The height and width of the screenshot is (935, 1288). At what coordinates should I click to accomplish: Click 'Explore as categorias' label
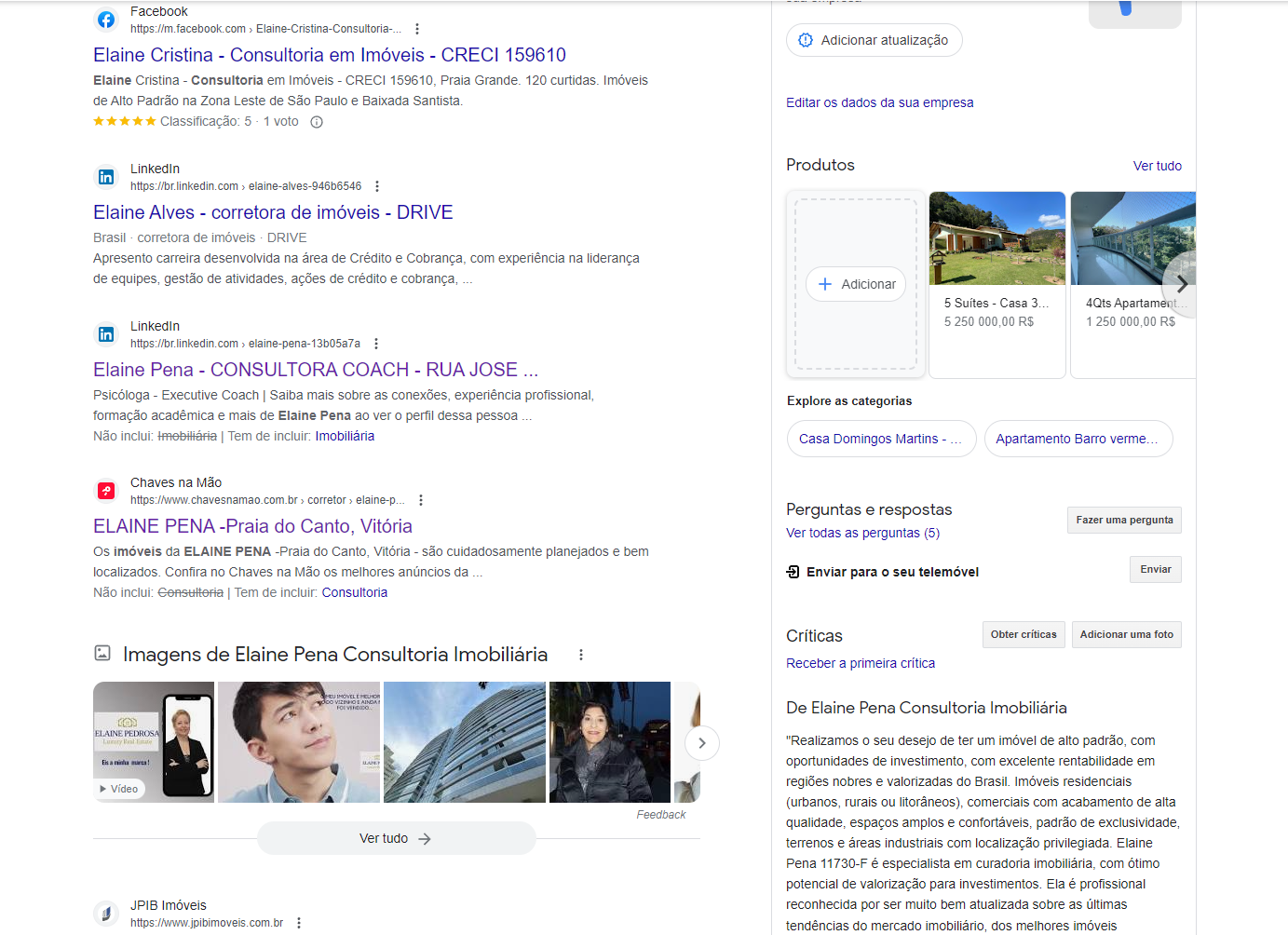click(x=849, y=401)
